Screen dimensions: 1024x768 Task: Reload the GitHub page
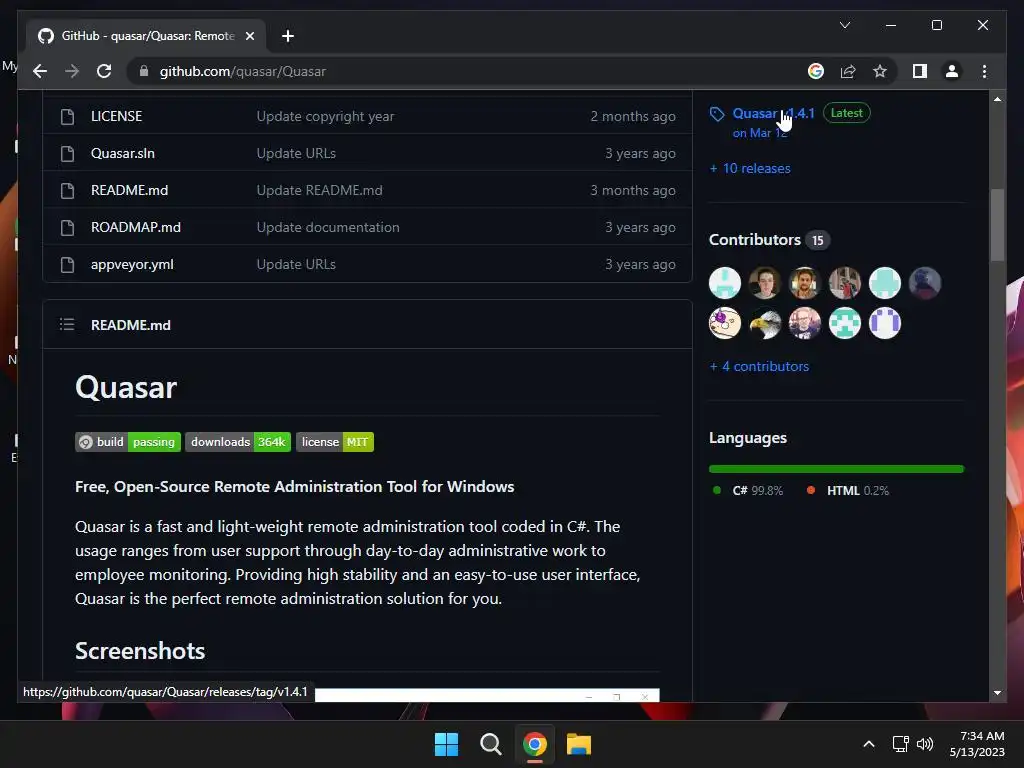(104, 71)
